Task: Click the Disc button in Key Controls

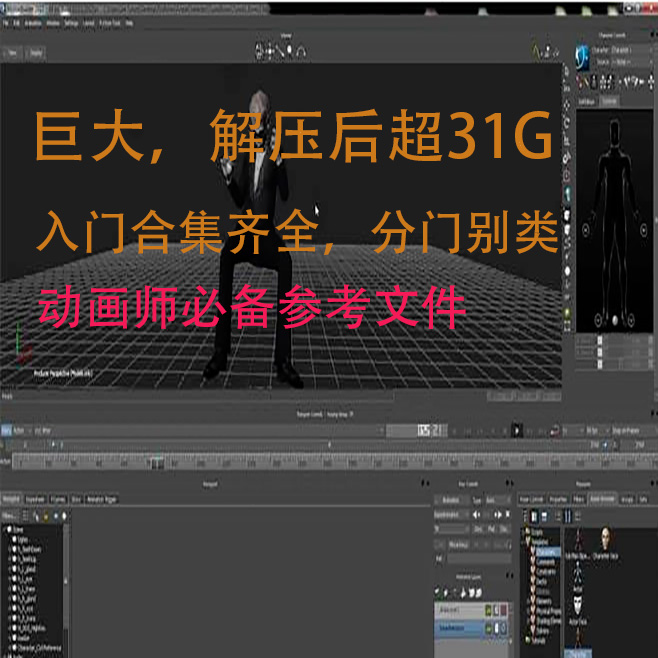Action: [504, 530]
